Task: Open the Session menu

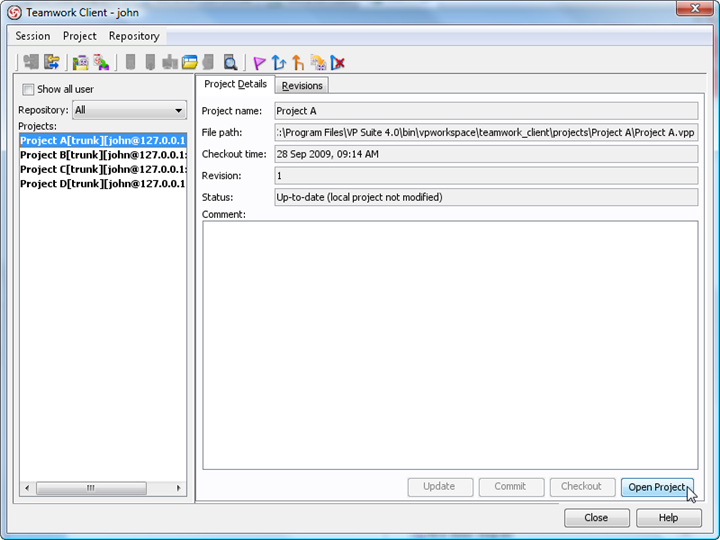Action: pos(33,36)
